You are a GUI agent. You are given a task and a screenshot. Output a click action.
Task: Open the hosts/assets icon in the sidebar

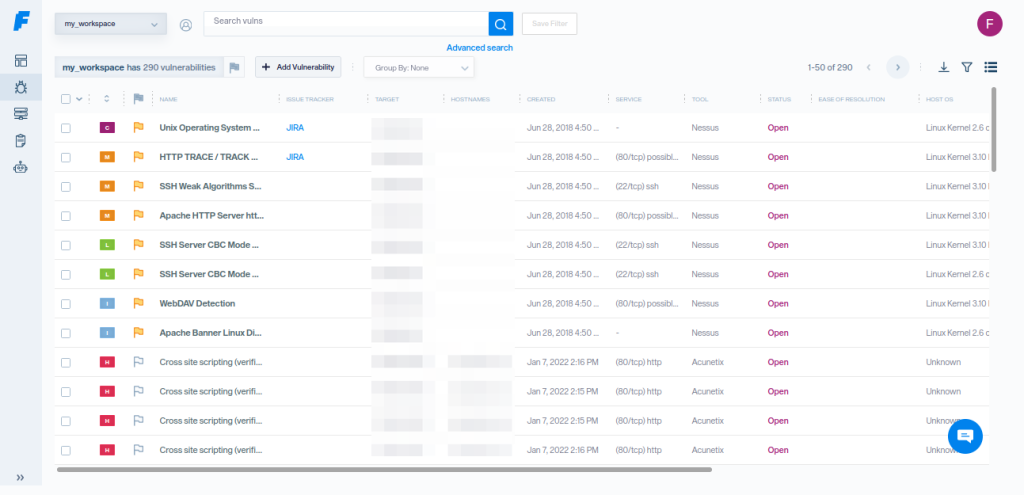pos(21,114)
